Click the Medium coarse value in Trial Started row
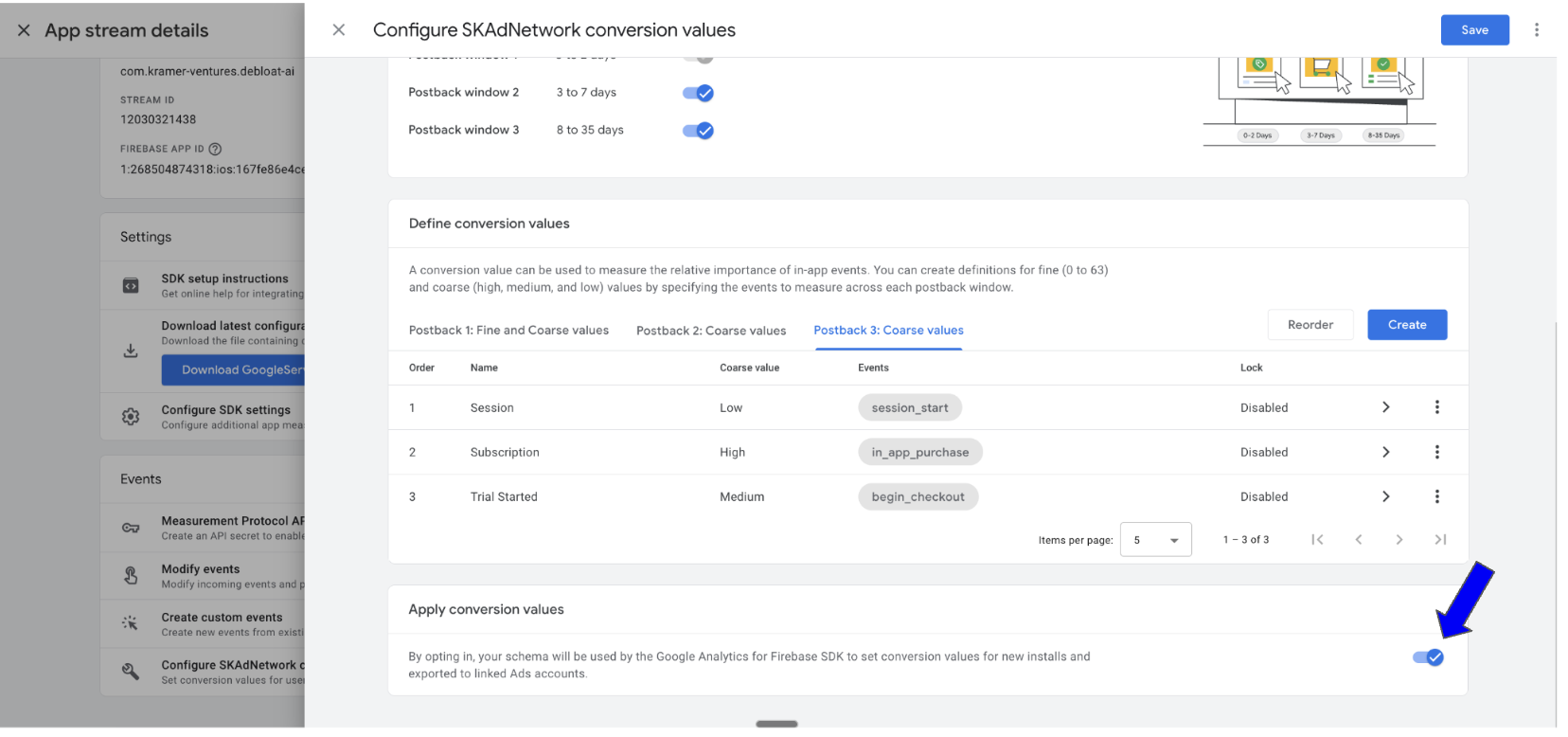This screenshot has height=737, width=1568. click(741, 497)
